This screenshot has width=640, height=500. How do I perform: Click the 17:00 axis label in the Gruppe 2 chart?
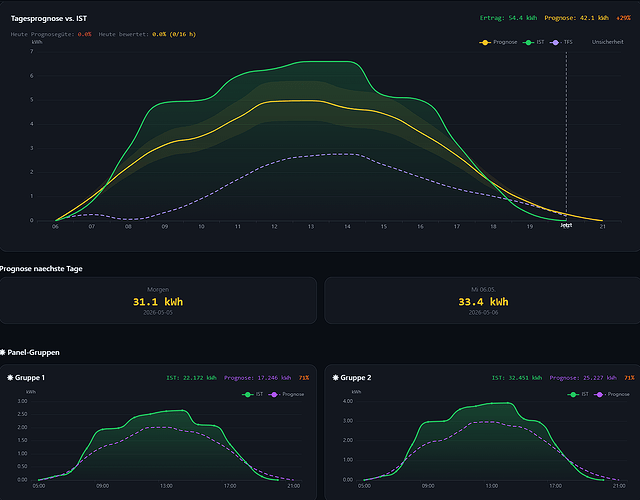pos(555,486)
